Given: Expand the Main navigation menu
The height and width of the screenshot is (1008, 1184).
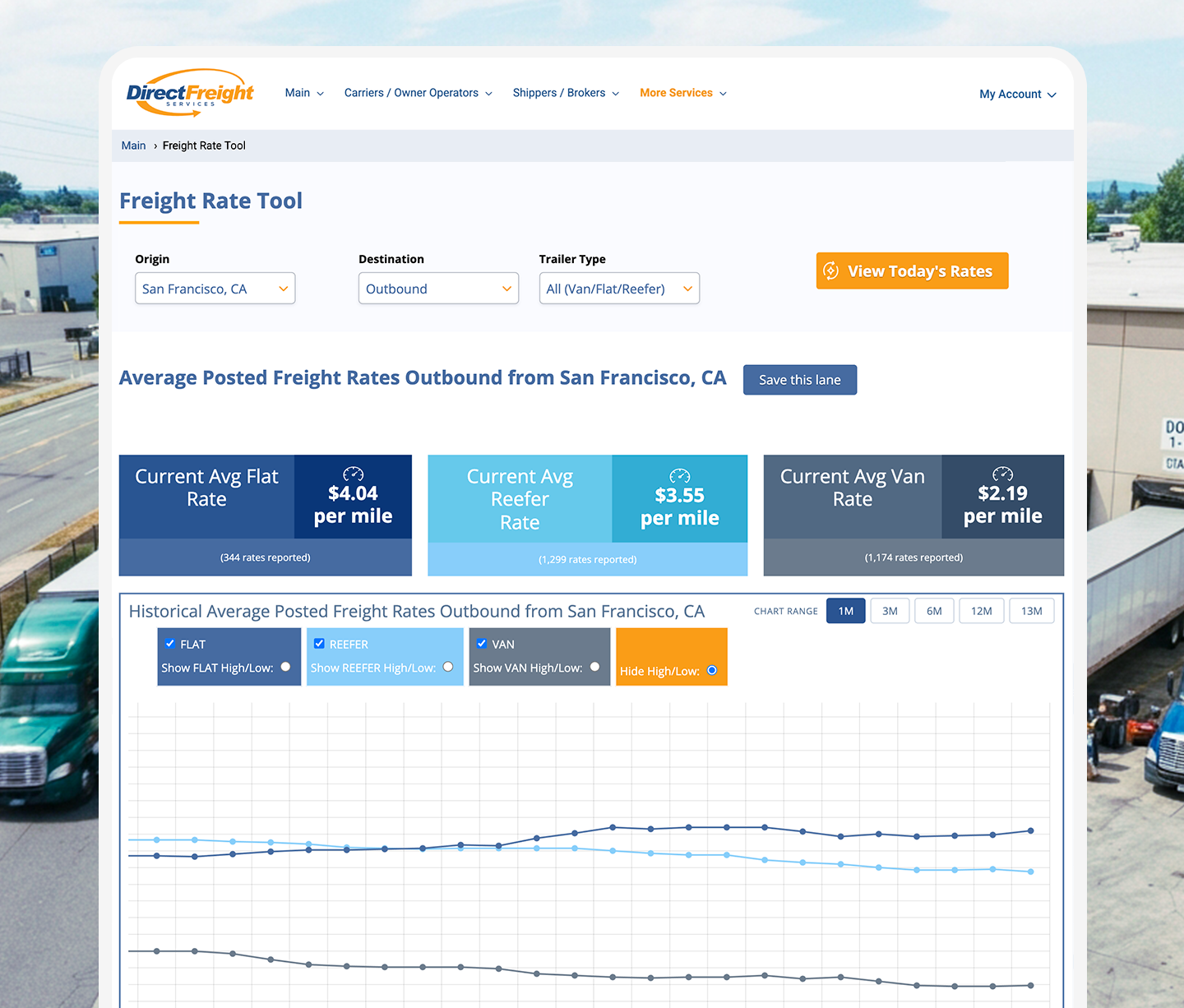Looking at the screenshot, I should click(304, 93).
